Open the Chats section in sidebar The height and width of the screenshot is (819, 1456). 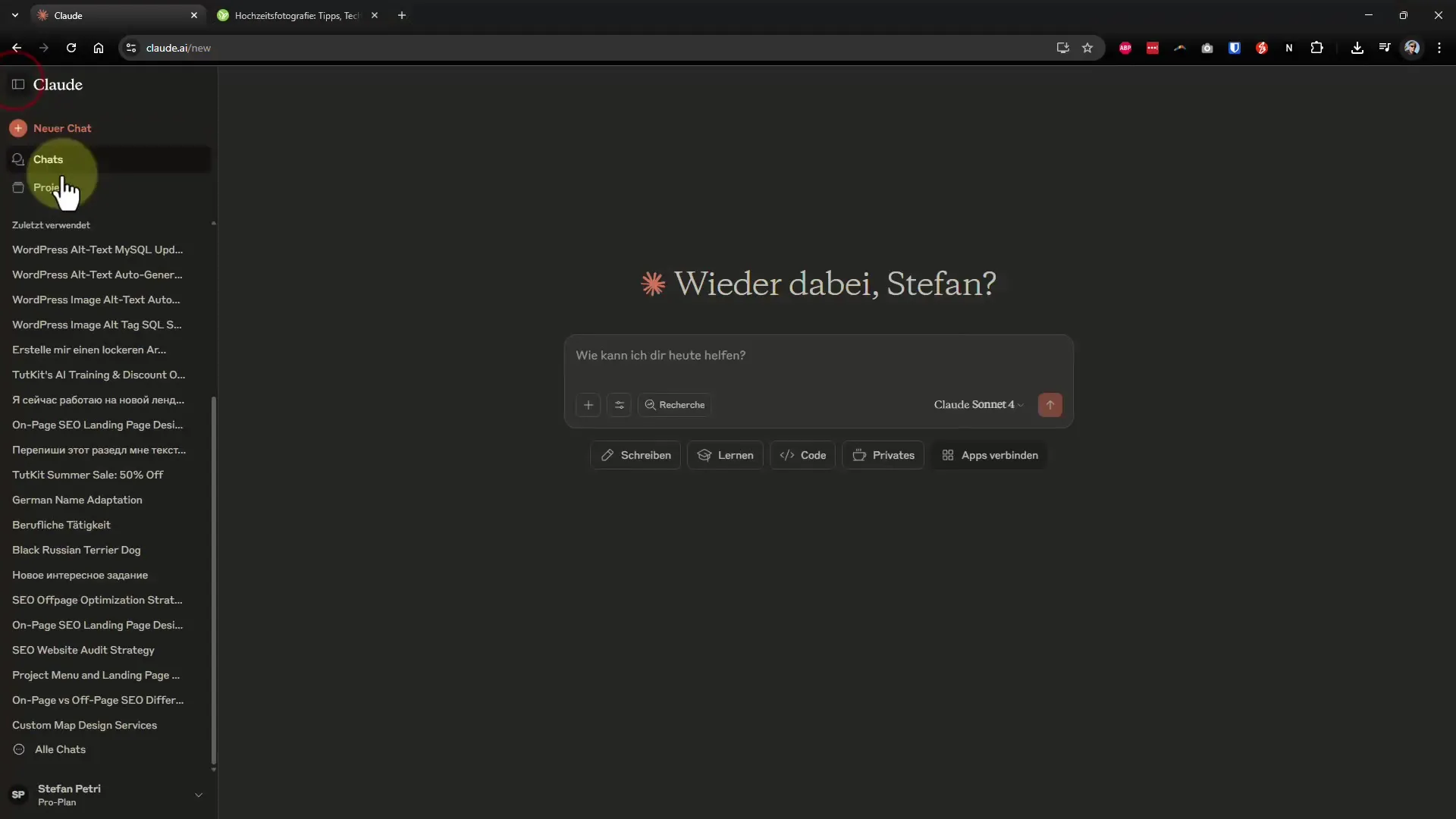[x=108, y=159]
